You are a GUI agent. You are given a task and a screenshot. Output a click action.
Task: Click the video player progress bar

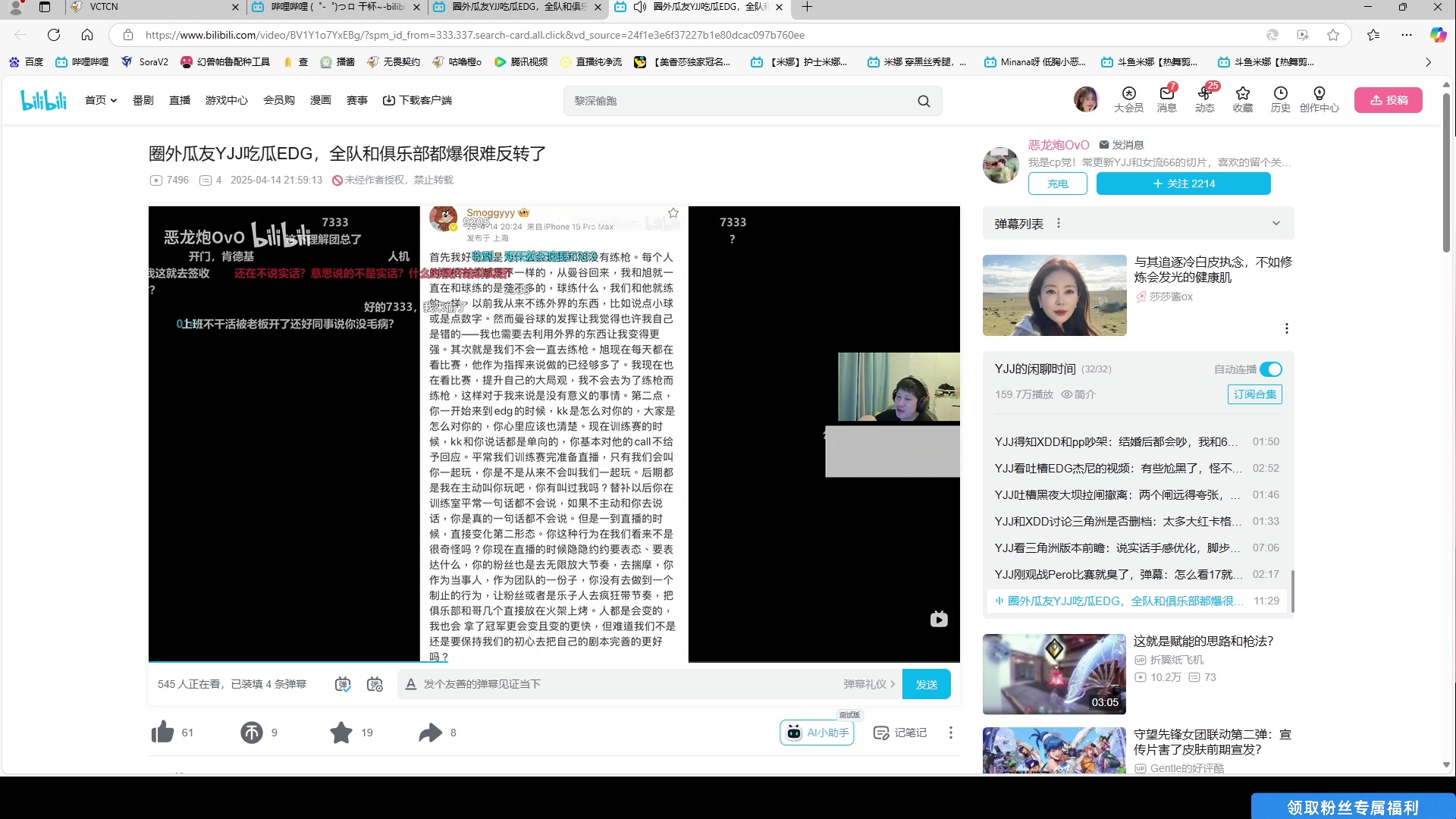pos(554,662)
